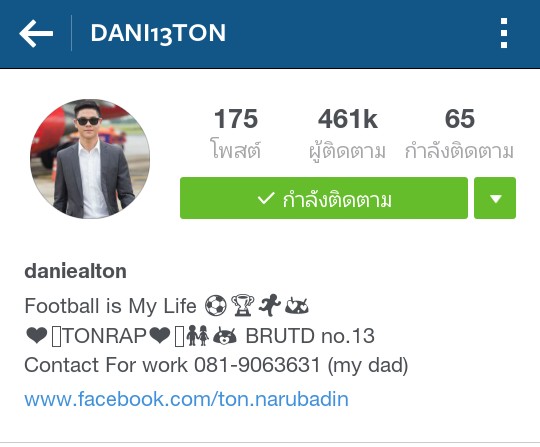Screen dimensions: 540x447
Task: Open the 461k followers list
Action: point(347,133)
